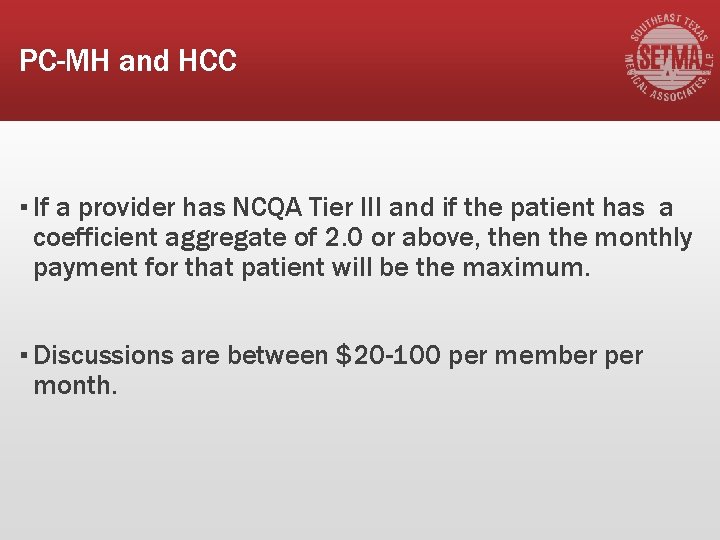720x540 pixels.
Task: Click the amount '$20-100' in second bullet
Action: click(x=389, y=355)
